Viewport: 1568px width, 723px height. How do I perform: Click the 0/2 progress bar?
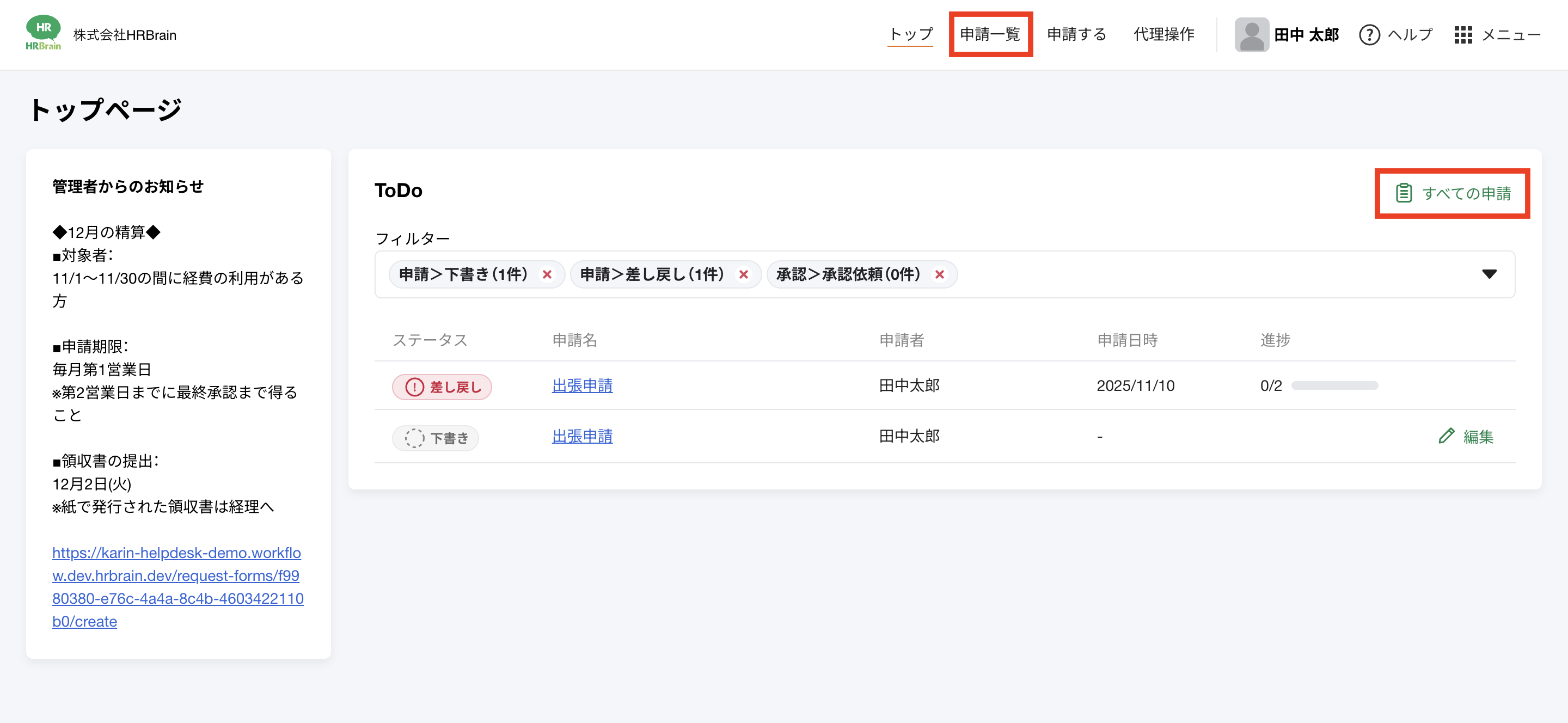(1334, 385)
